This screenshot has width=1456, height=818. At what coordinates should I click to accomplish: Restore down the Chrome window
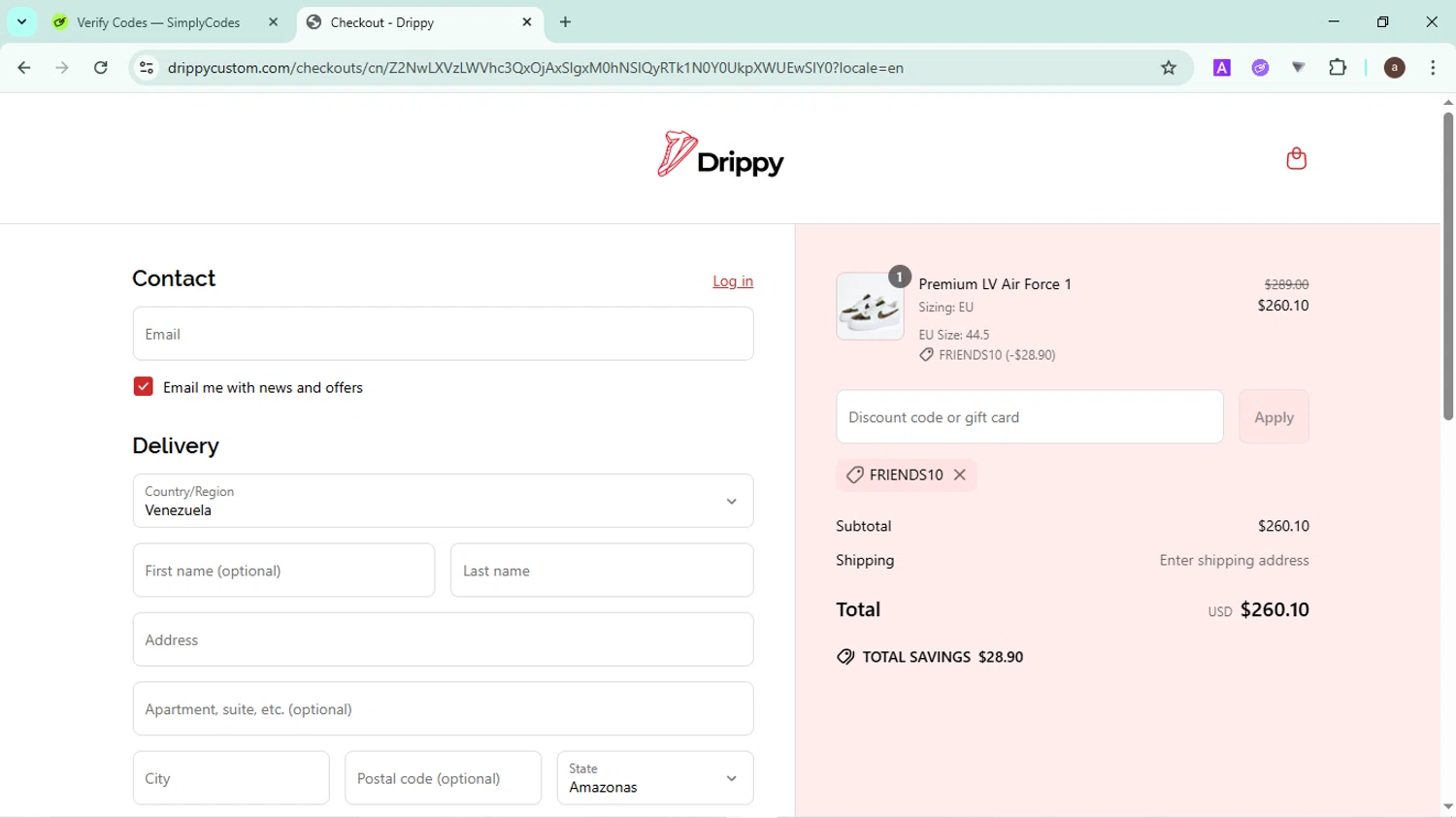1383,21
